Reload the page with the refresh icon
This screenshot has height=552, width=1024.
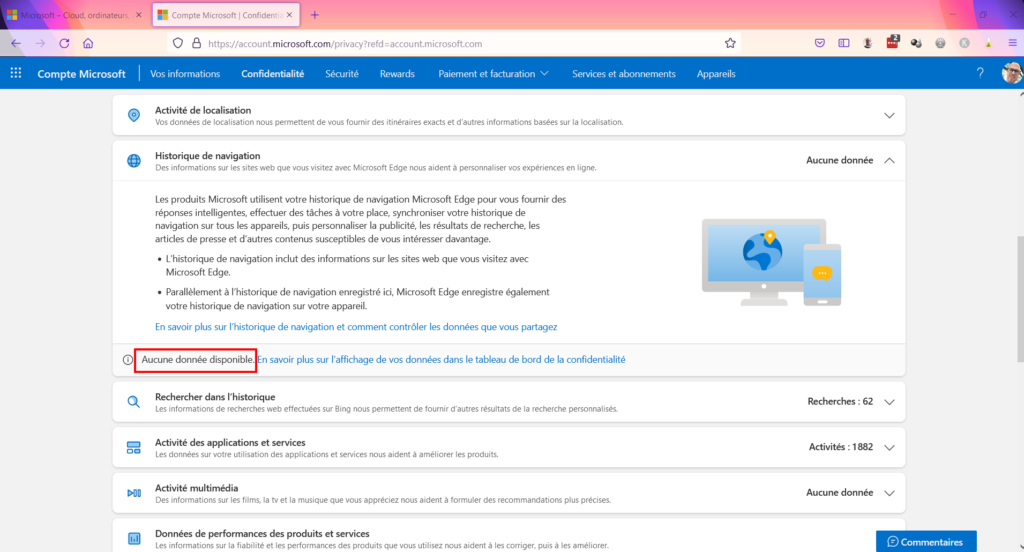pyautogui.click(x=64, y=43)
